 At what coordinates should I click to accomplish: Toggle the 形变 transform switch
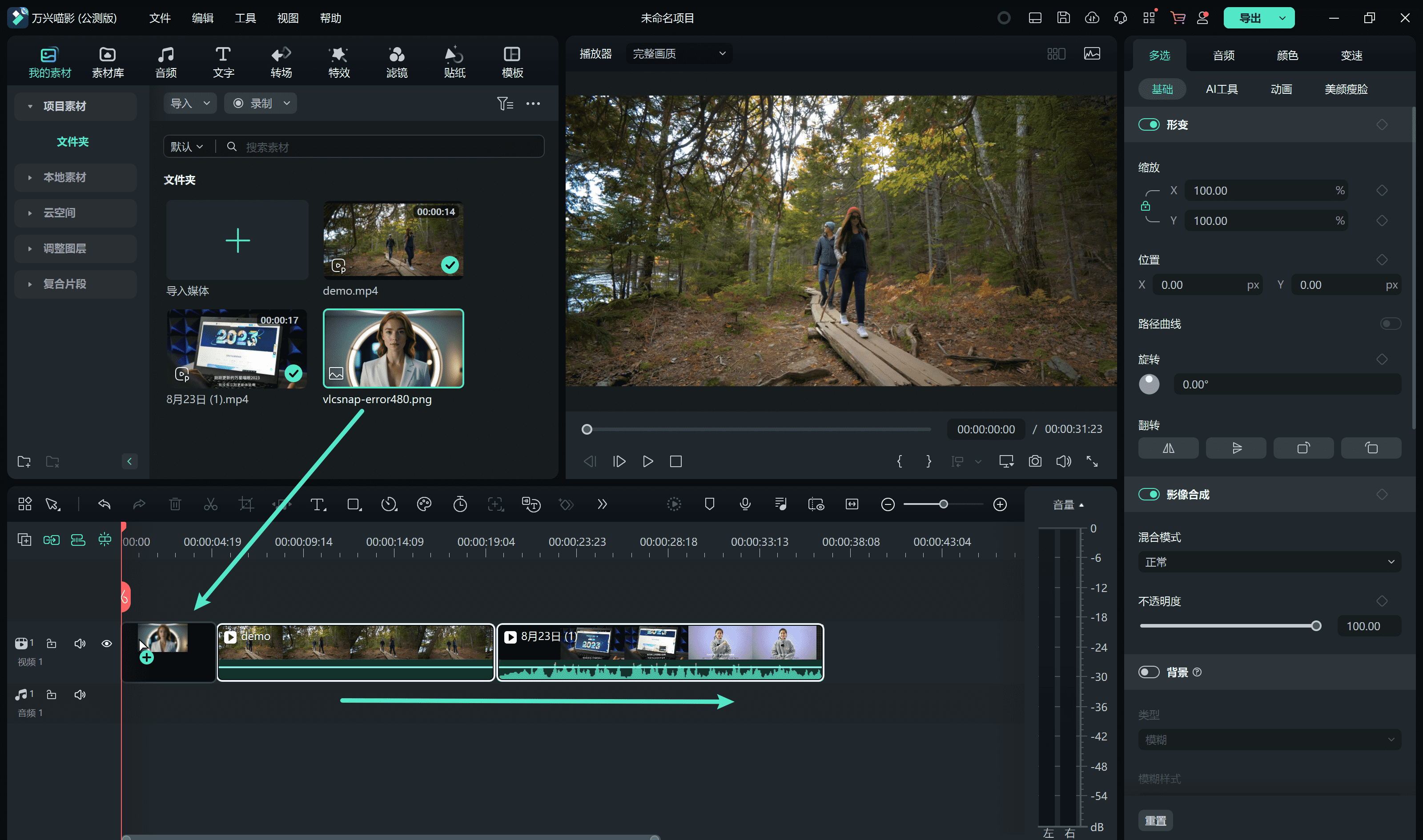coord(1149,124)
